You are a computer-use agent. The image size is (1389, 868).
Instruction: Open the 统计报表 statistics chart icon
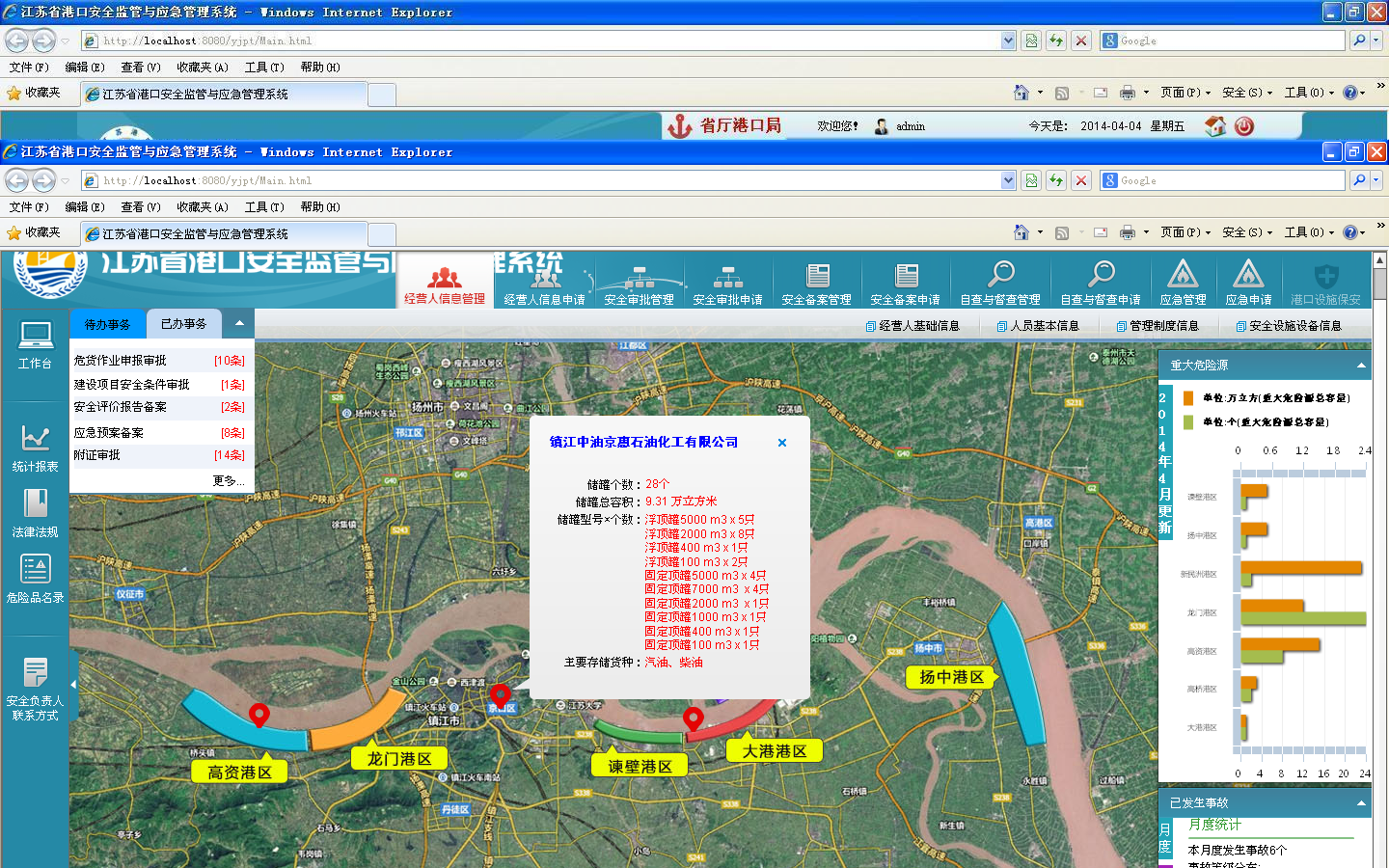pos(36,439)
